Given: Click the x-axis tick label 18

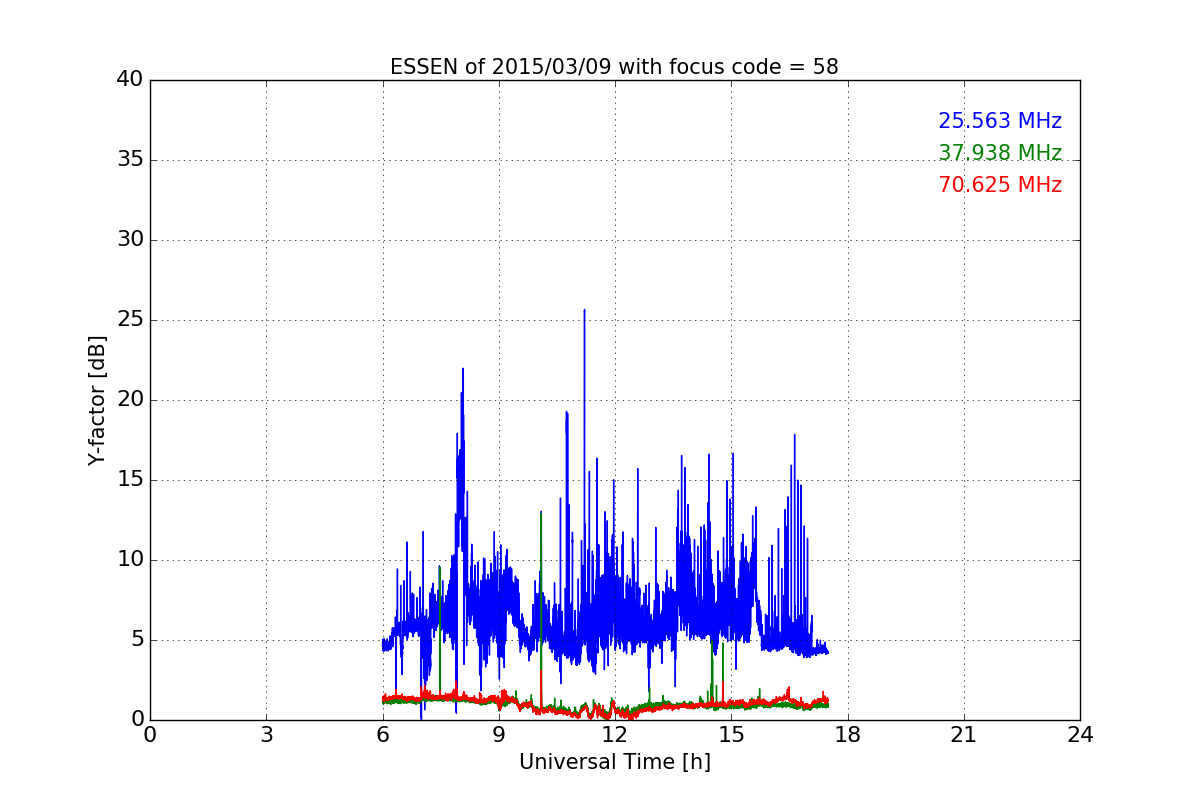Looking at the screenshot, I should 847,734.
